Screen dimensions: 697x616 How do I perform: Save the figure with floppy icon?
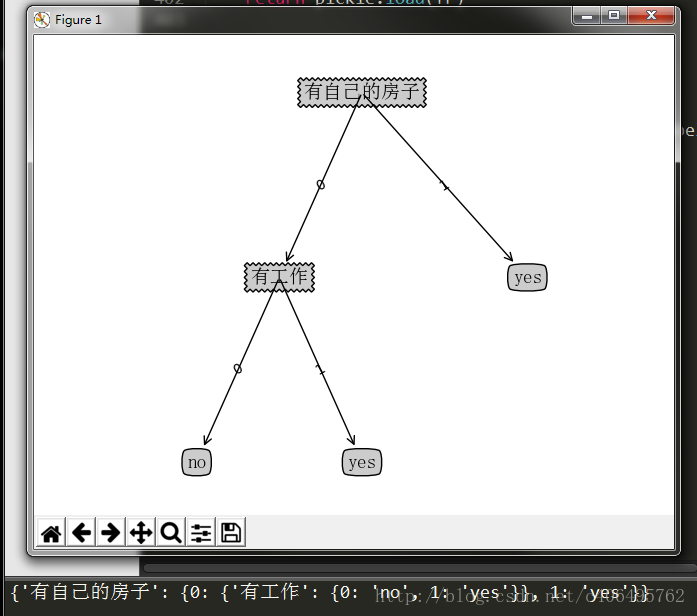click(231, 532)
